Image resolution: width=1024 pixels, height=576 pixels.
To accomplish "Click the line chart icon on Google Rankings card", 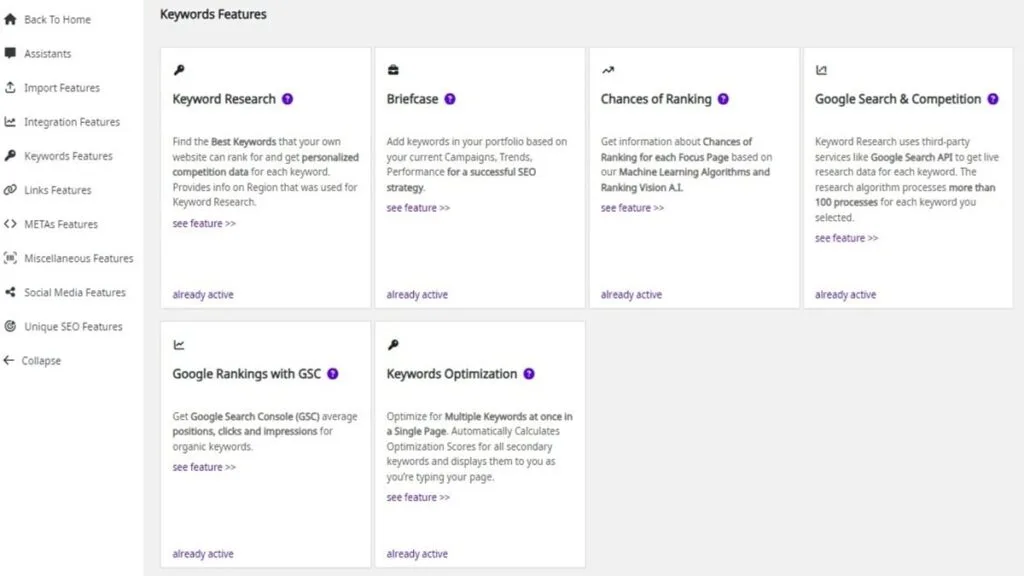I will tap(179, 345).
